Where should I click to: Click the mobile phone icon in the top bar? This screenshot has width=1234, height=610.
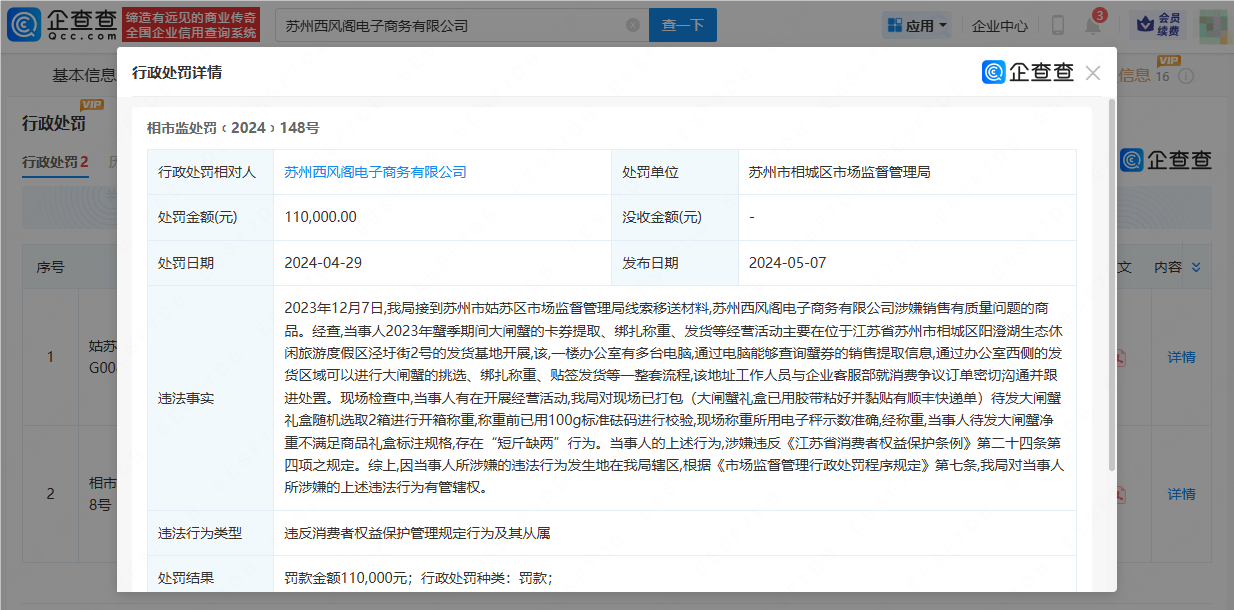coord(1058,25)
